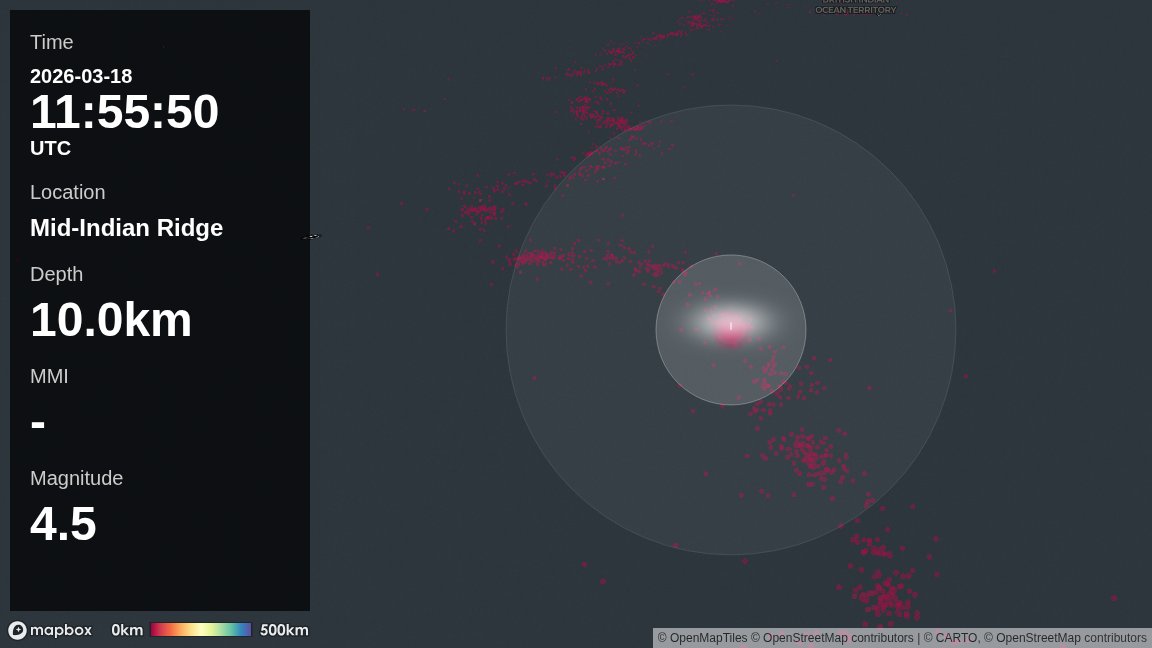Screen dimensions: 1152x648
Task: Click the British Indian Ocean Territory map label
Action: [x=855, y=8]
